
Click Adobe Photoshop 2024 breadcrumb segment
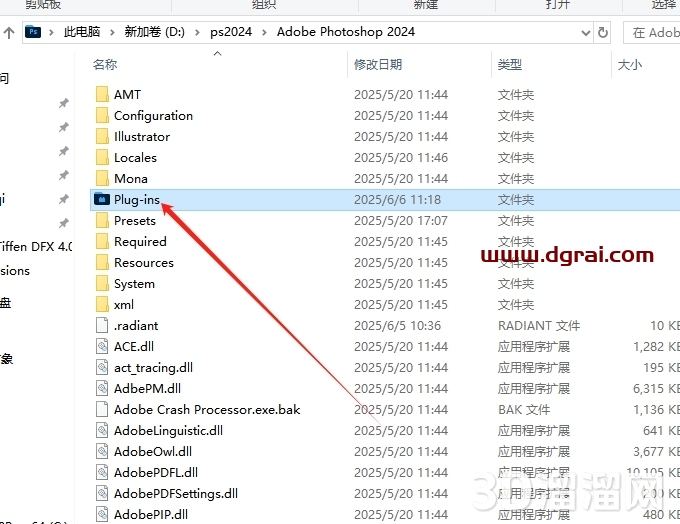click(x=346, y=32)
